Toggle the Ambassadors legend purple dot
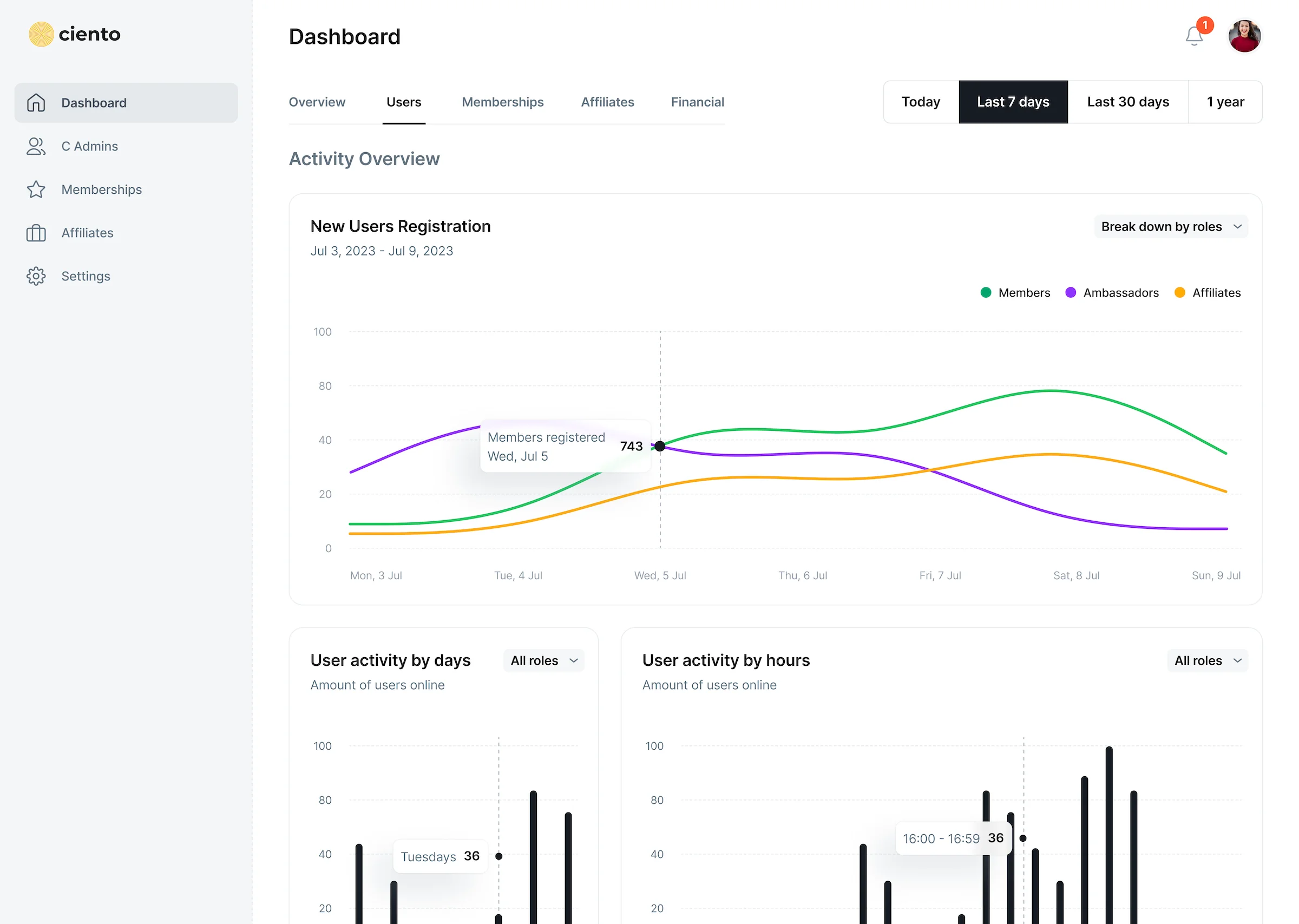Screen dimensions: 1299x924 [1071, 292]
